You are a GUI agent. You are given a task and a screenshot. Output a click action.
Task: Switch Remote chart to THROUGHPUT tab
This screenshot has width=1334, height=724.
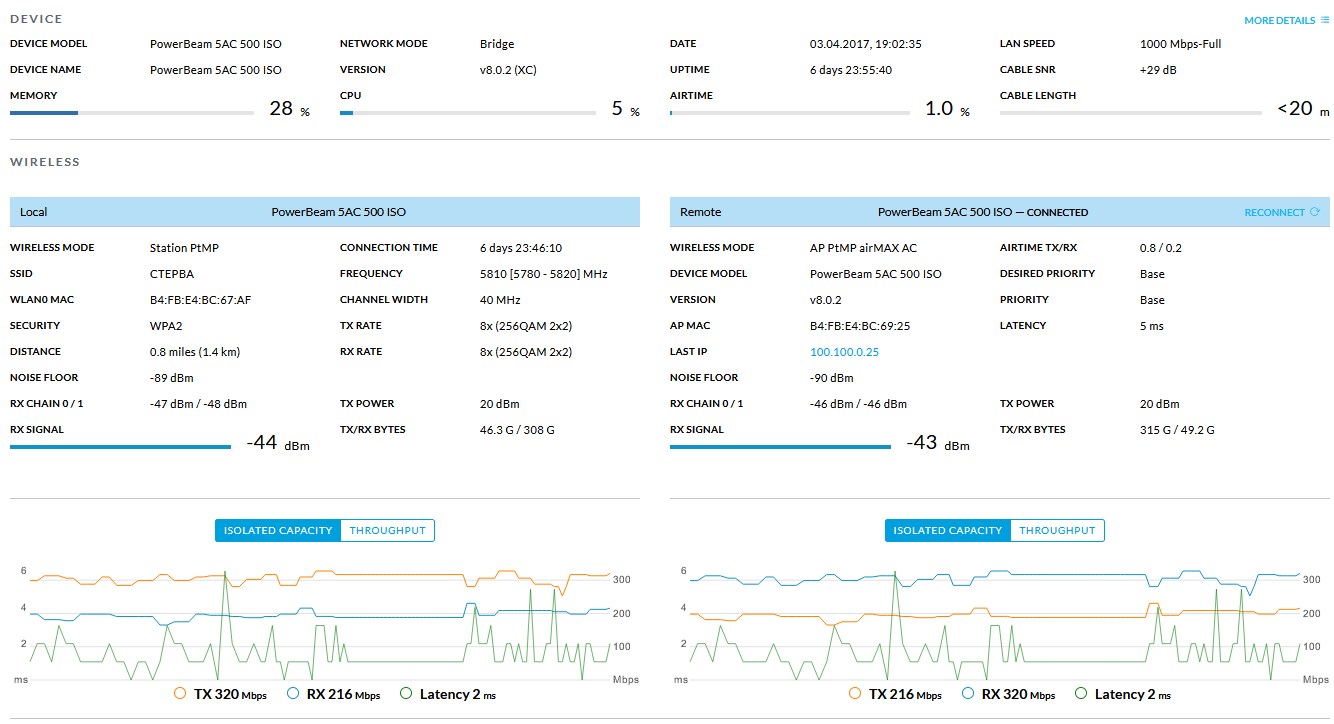[1058, 530]
